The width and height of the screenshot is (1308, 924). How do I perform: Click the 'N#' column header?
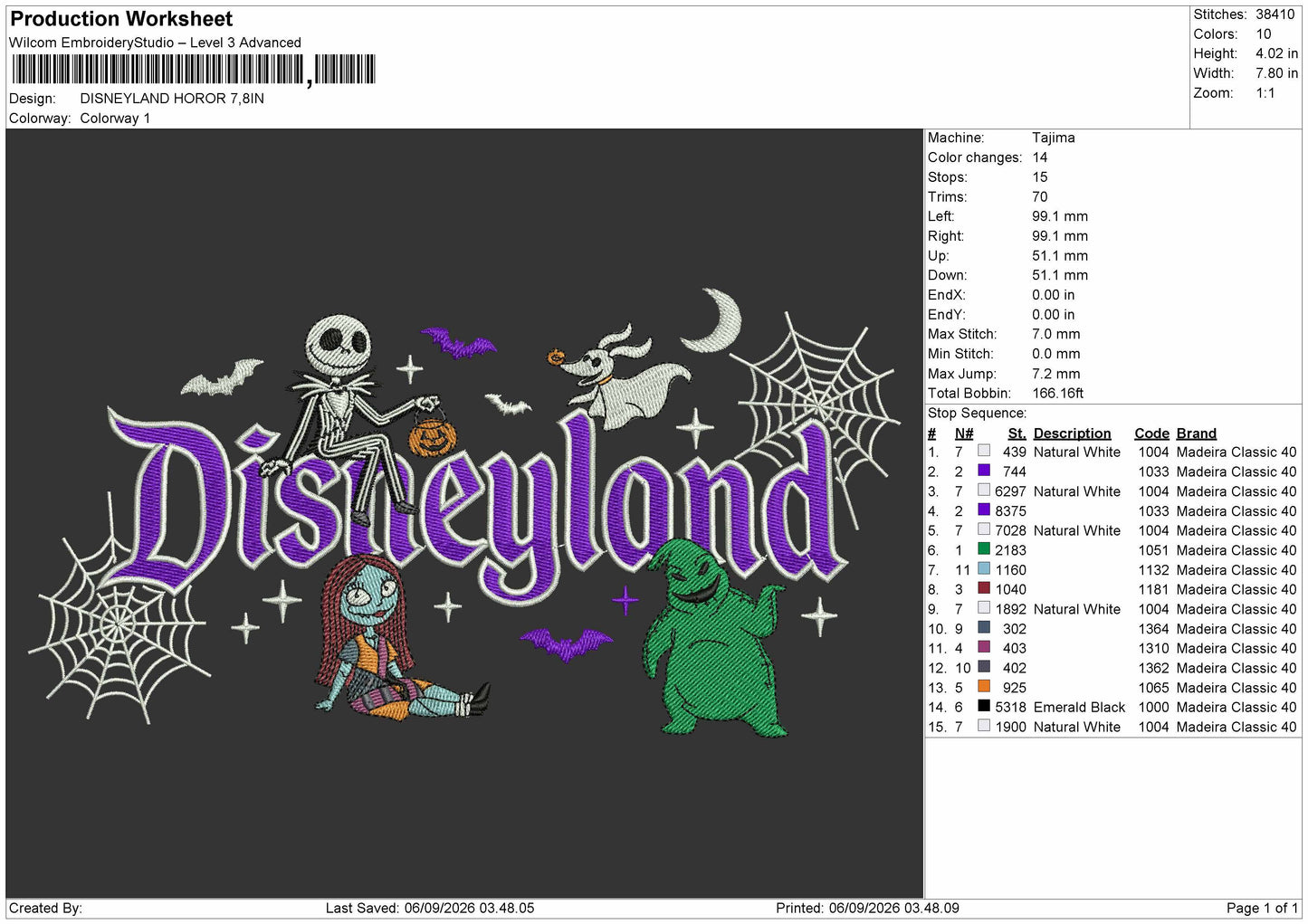coord(964,433)
